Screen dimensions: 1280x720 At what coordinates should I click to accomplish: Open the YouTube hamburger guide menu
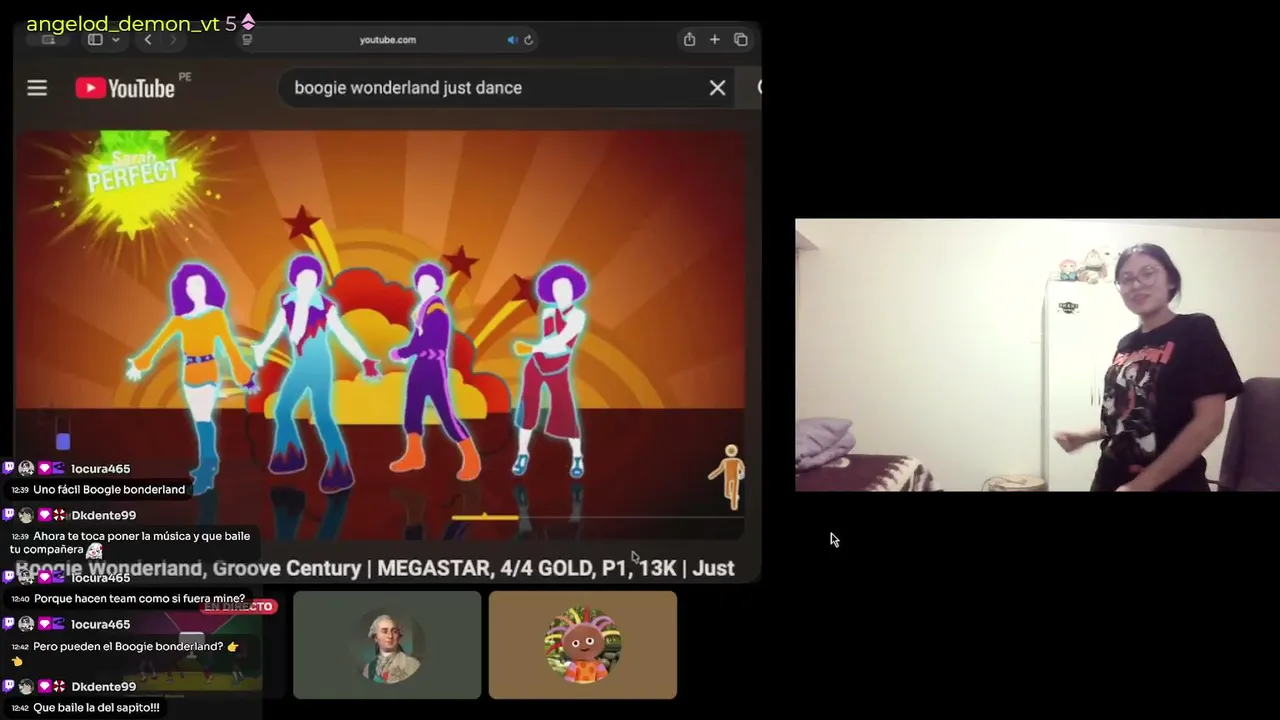point(37,88)
